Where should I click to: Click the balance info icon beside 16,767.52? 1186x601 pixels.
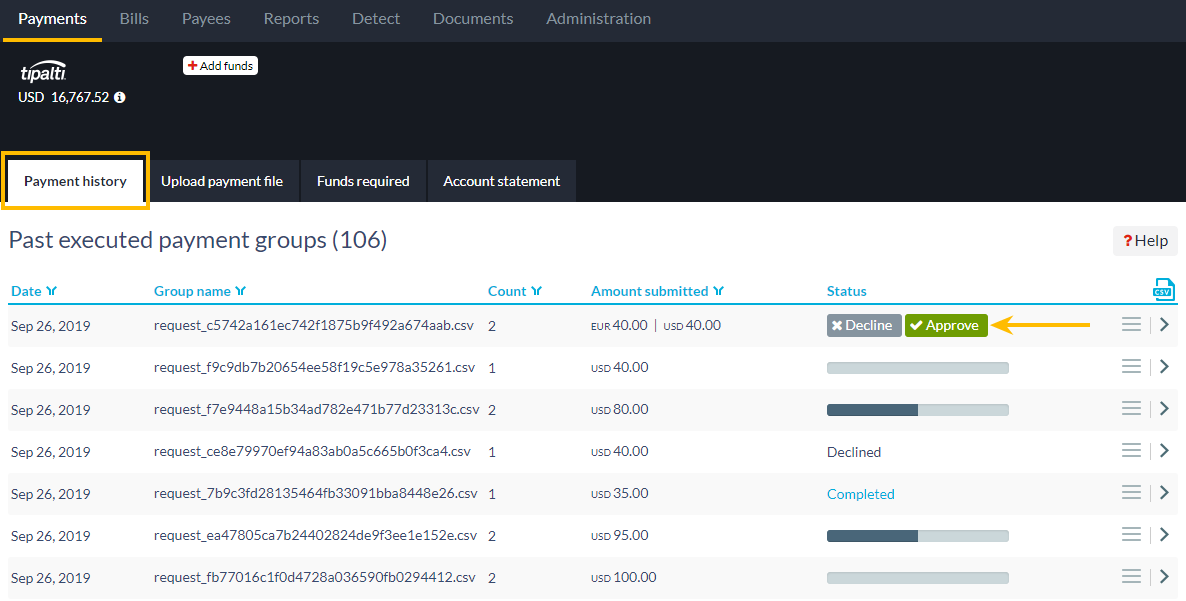pos(120,98)
